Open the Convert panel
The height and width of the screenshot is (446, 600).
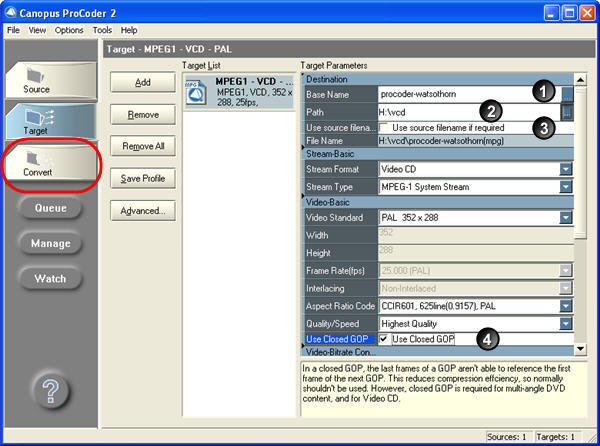[x=51, y=164]
